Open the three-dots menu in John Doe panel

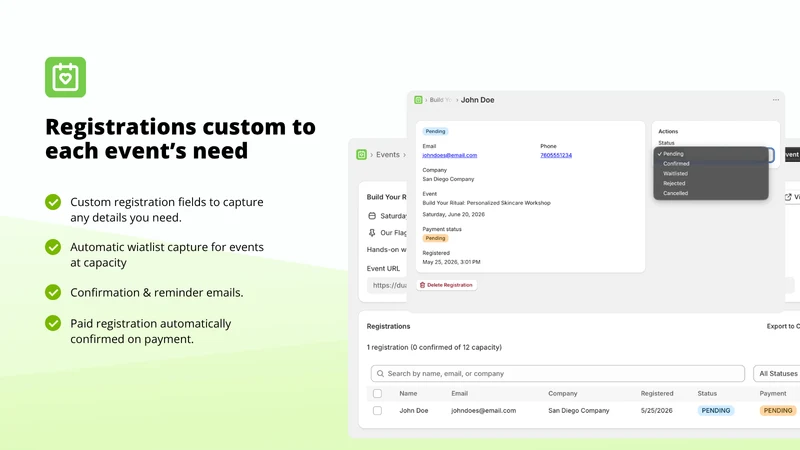[776, 100]
